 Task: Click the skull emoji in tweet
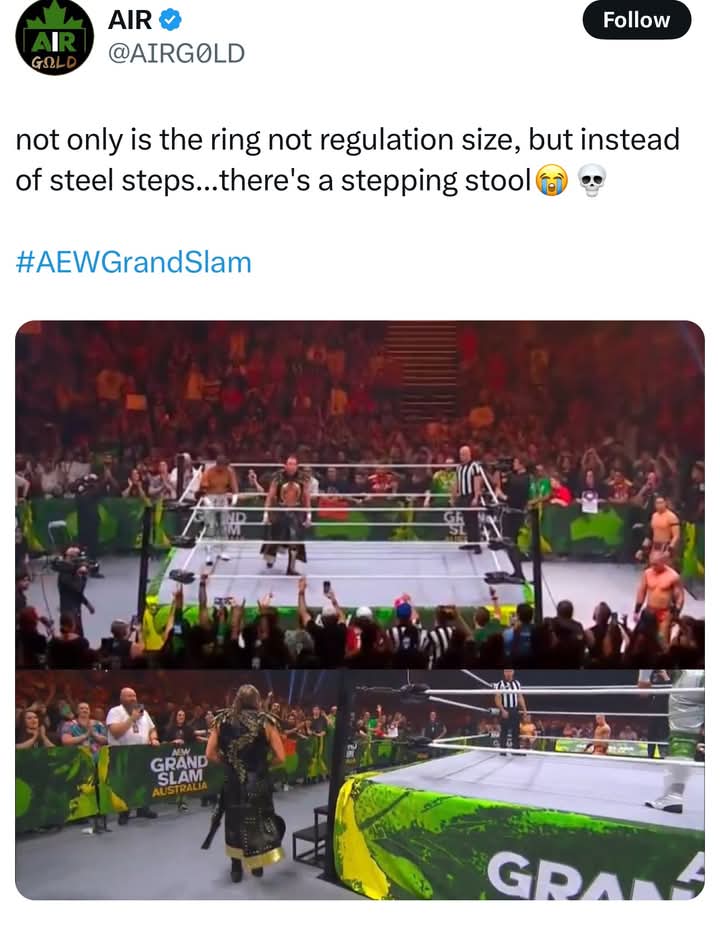pos(591,181)
